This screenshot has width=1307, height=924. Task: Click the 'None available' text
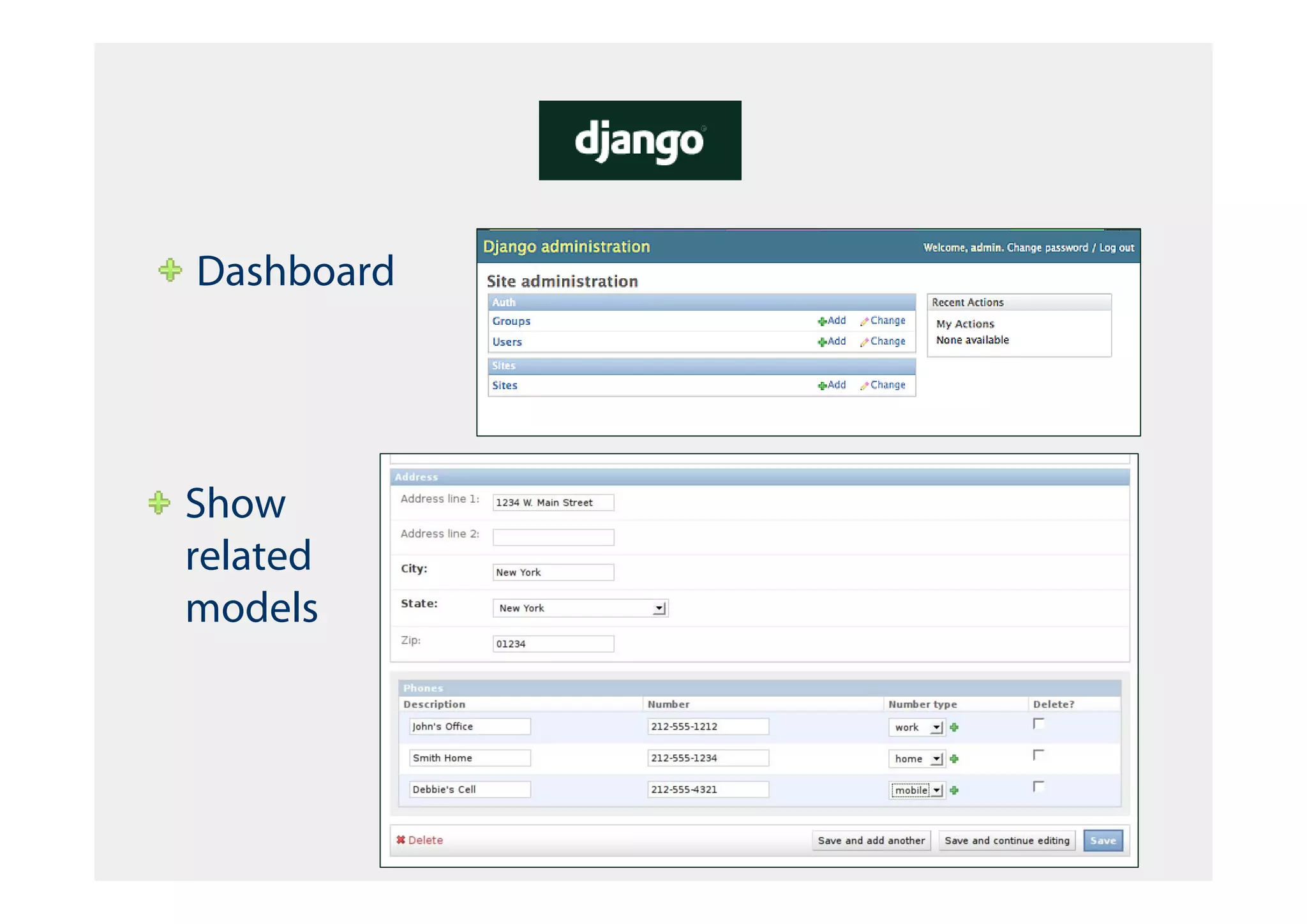click(973, 340)
